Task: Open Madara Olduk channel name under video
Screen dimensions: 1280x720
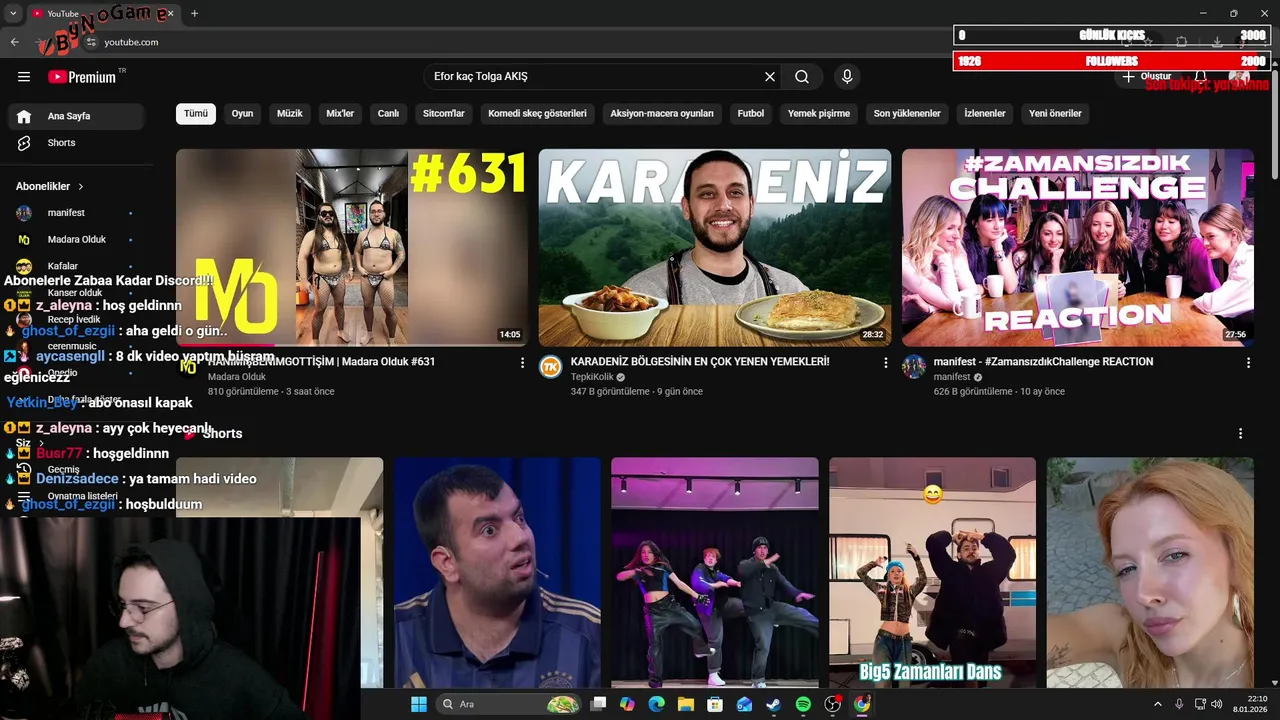Action: click(x=237, y=377)
